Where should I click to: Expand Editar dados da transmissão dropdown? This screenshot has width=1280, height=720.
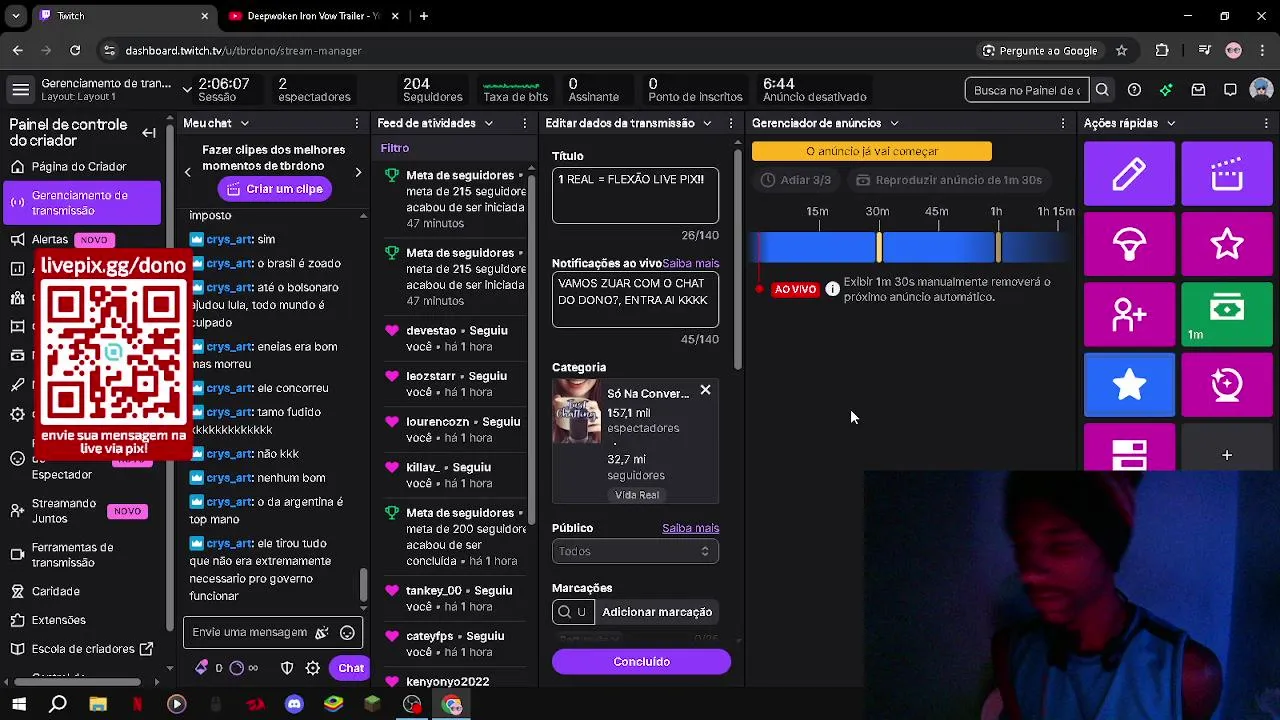coord(707,123)
